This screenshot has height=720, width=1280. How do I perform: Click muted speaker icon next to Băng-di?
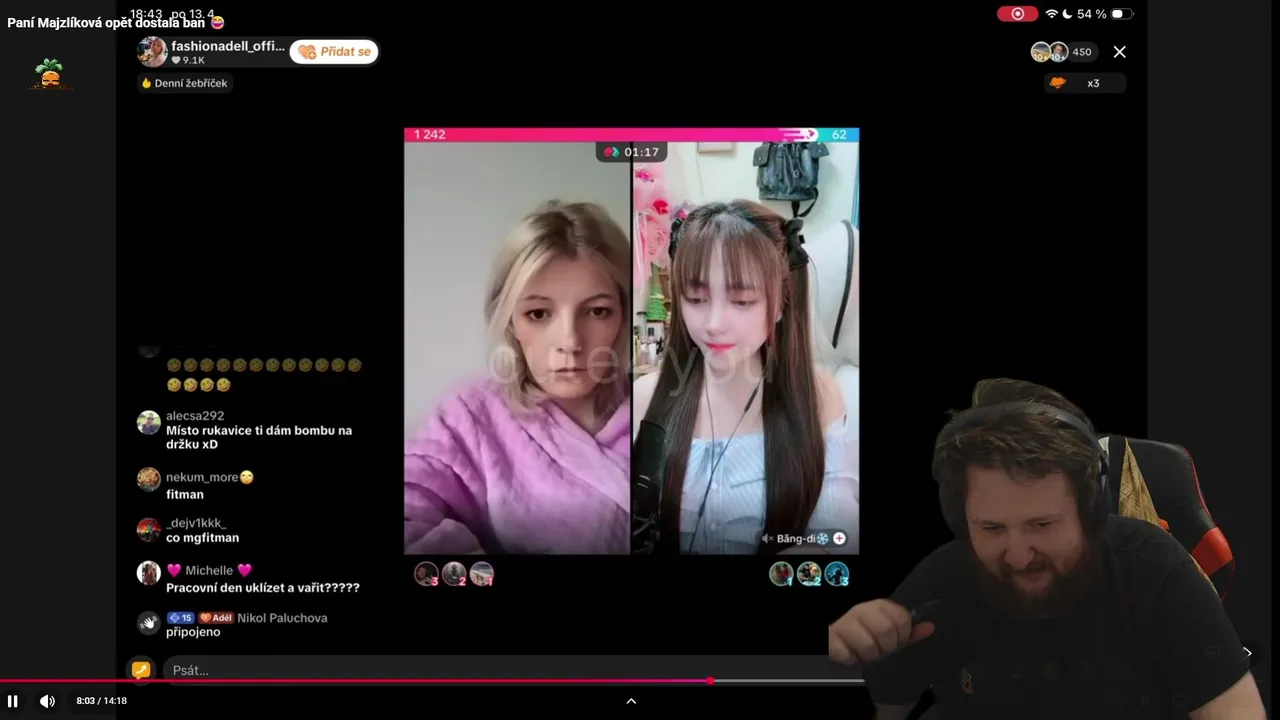pos(767,538)
